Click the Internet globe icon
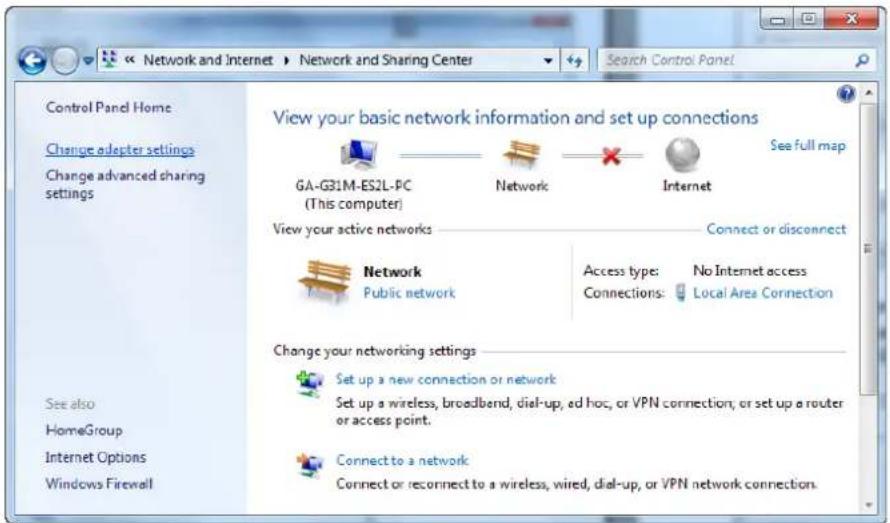Screen dimensions: 890x523 (x=682, y=154)
